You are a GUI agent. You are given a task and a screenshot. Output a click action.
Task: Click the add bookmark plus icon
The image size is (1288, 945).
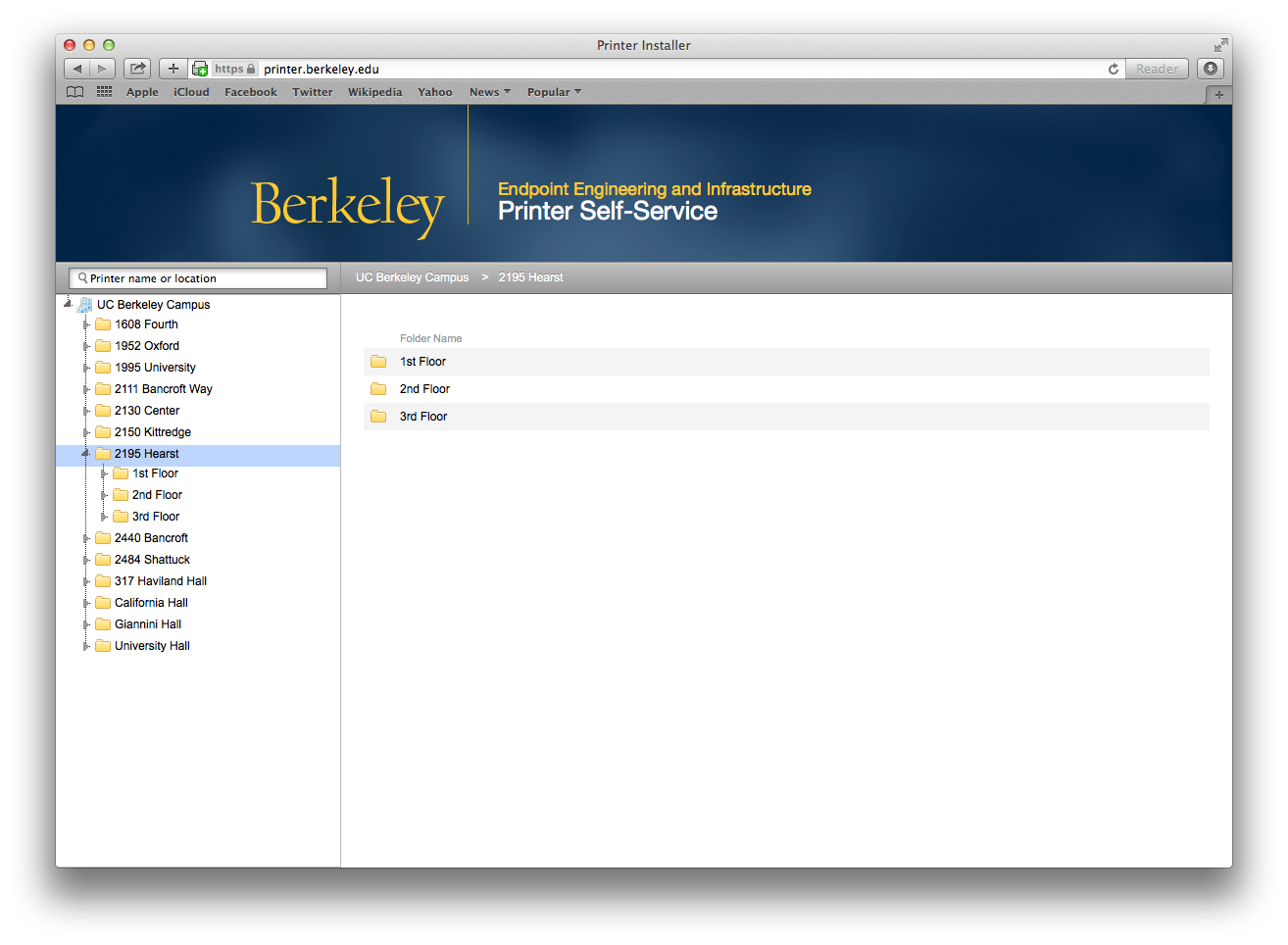(x=173, y=69)
